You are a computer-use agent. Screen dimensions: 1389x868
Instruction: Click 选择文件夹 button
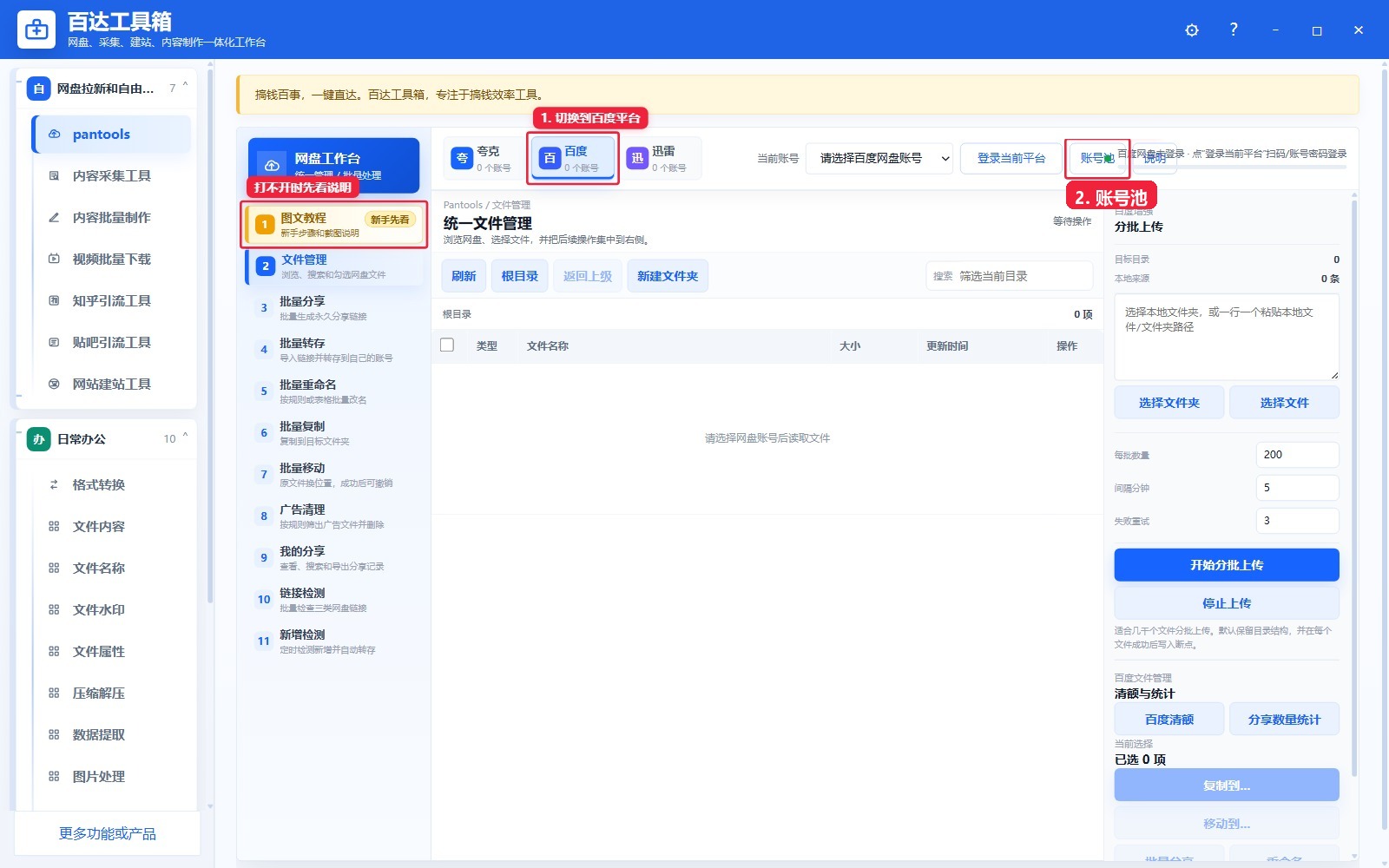coord(1169,403)
